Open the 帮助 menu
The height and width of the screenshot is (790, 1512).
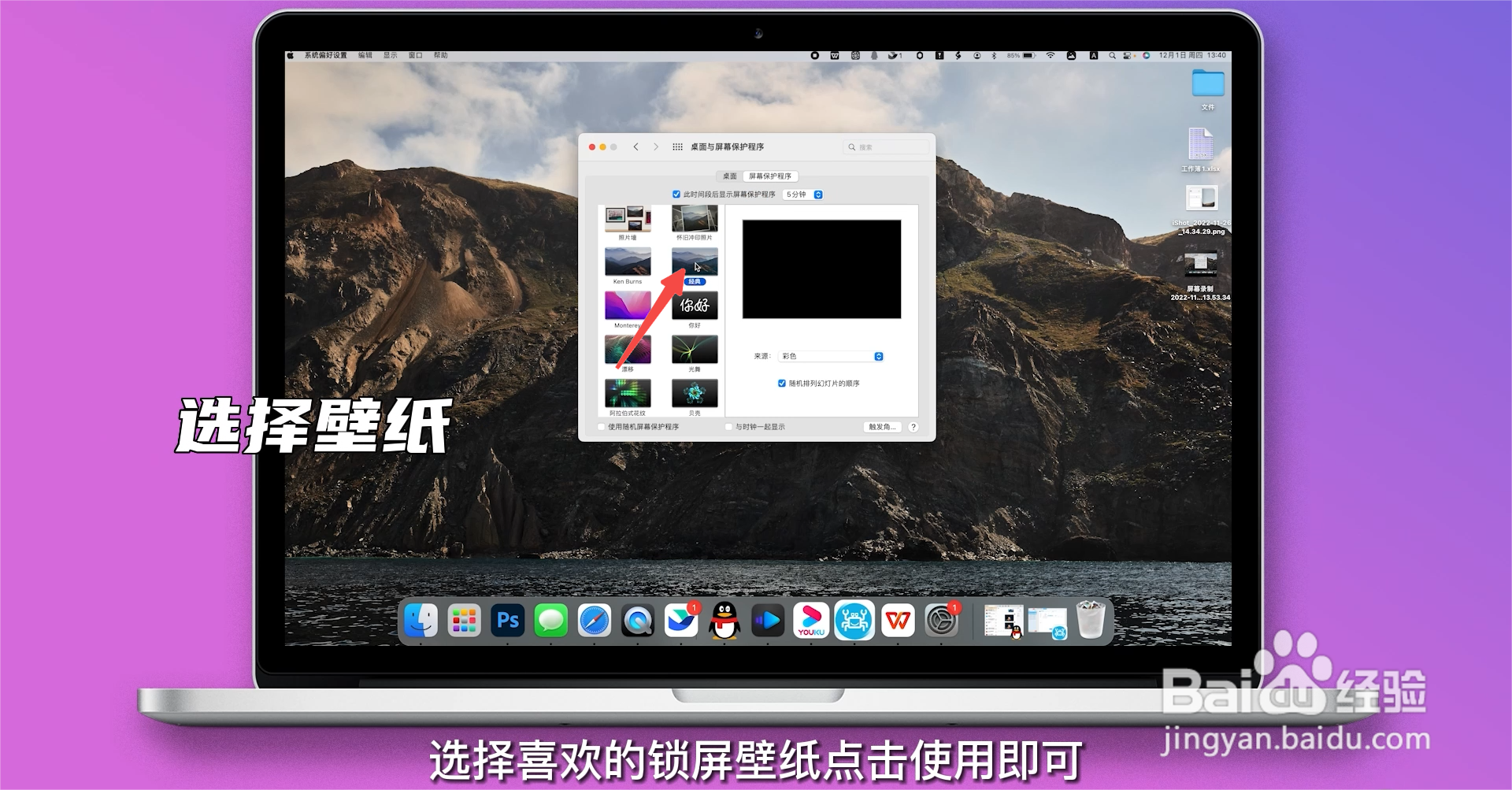[x=440, y=55]
